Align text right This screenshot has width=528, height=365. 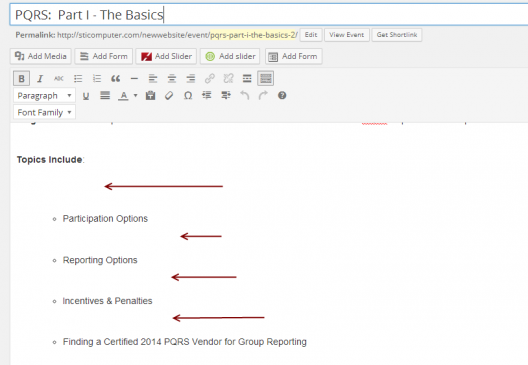191,78
